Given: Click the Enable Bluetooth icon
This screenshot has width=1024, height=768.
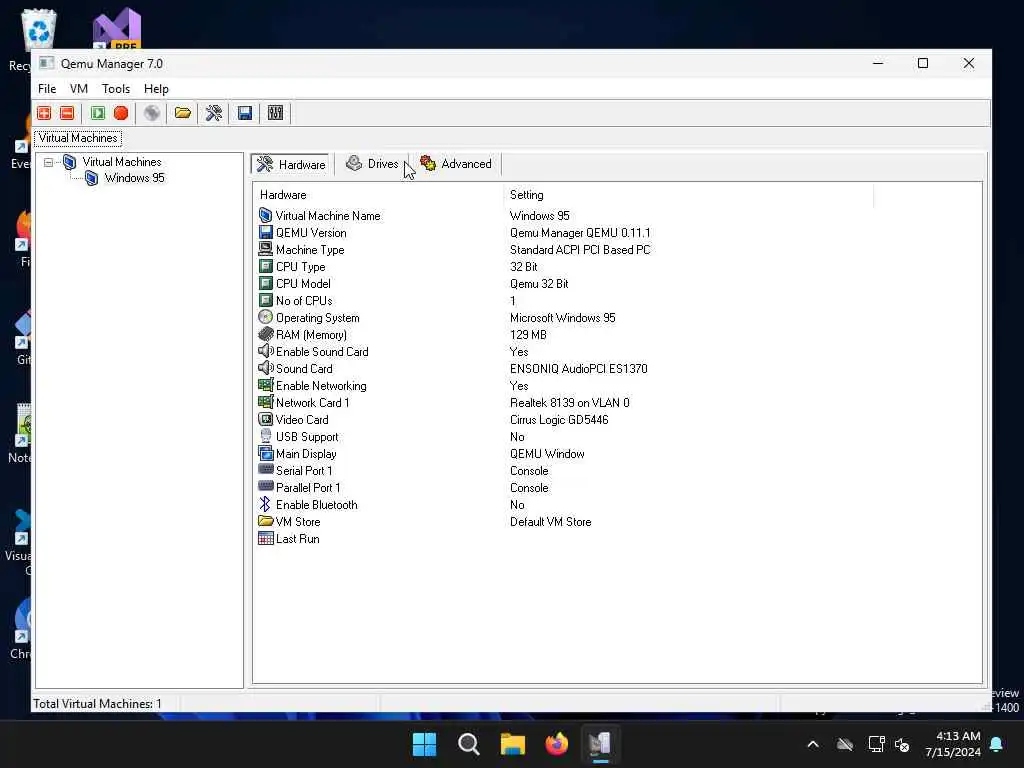Looking at the screenshot, I should pyautogui.click(x=265, y=504).
